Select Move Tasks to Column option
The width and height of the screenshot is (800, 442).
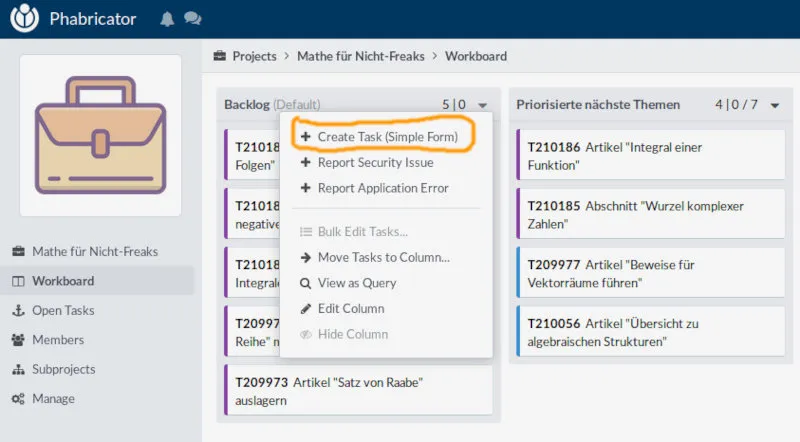pos(382,257)
